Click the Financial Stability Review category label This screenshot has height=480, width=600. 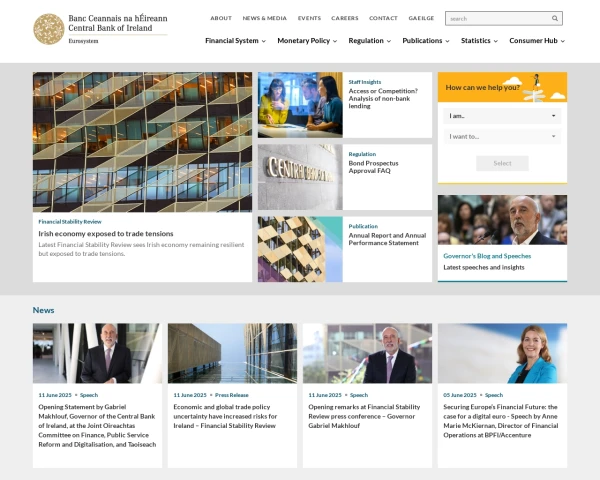pyautogui.click(x=70, y=222)
